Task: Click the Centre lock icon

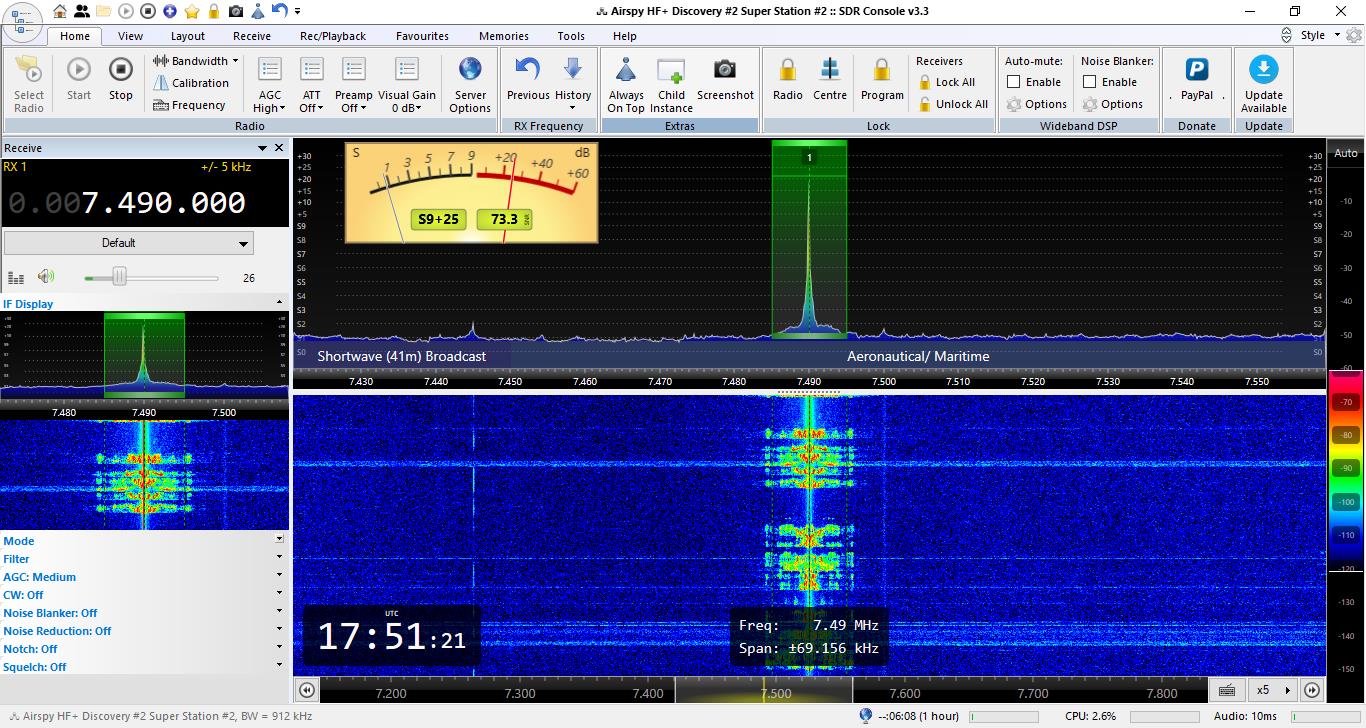Action: (830, 70)
